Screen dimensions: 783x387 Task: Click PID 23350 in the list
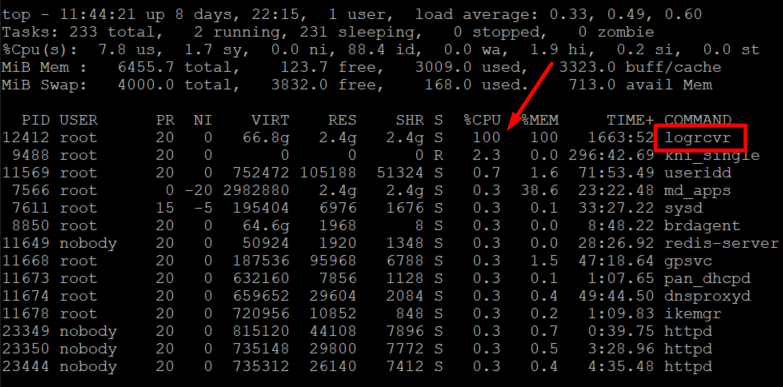tap(26, 350)
